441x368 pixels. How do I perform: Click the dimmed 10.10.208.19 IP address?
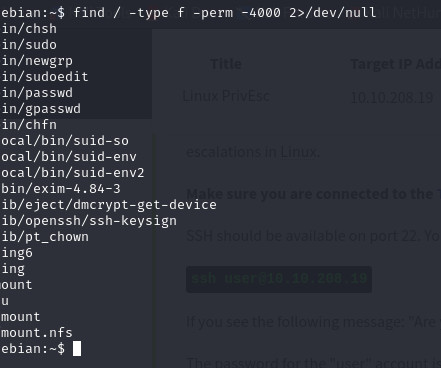point(392,98)
